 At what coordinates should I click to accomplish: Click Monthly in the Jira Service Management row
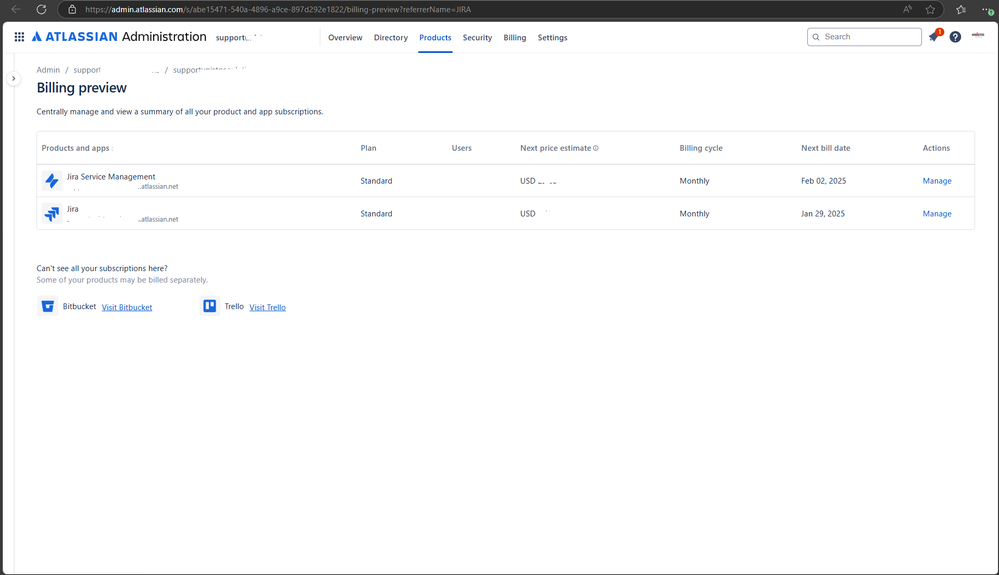(694, 181)
